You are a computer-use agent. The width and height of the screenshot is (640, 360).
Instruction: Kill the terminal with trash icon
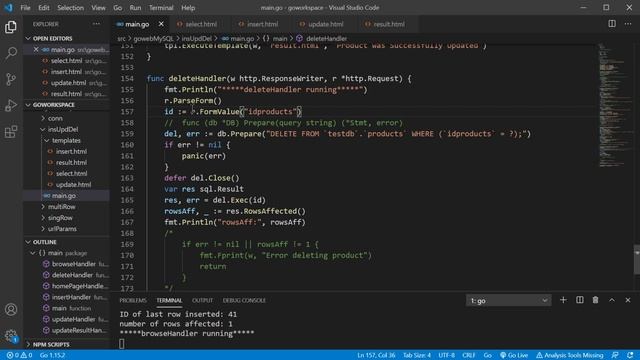click(x=596, y=300)
